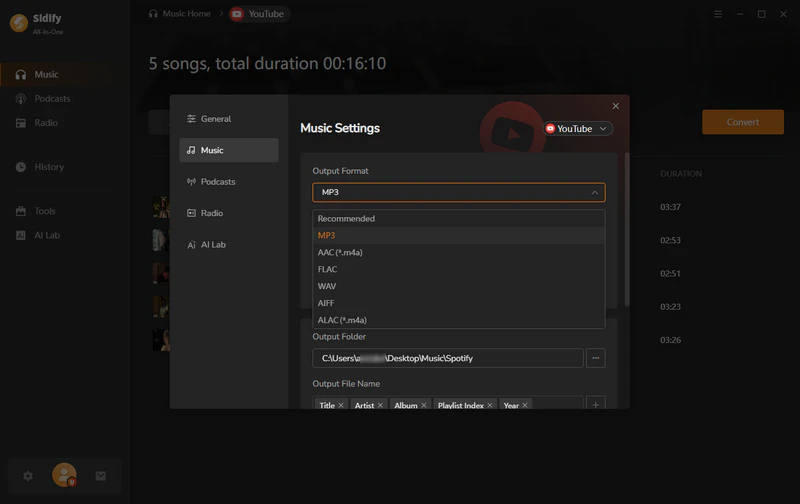Image resolution: width=800 pixels, height=504 pixels.
Task: Choose FLAC output format
Action: click(x=459, y=269)
